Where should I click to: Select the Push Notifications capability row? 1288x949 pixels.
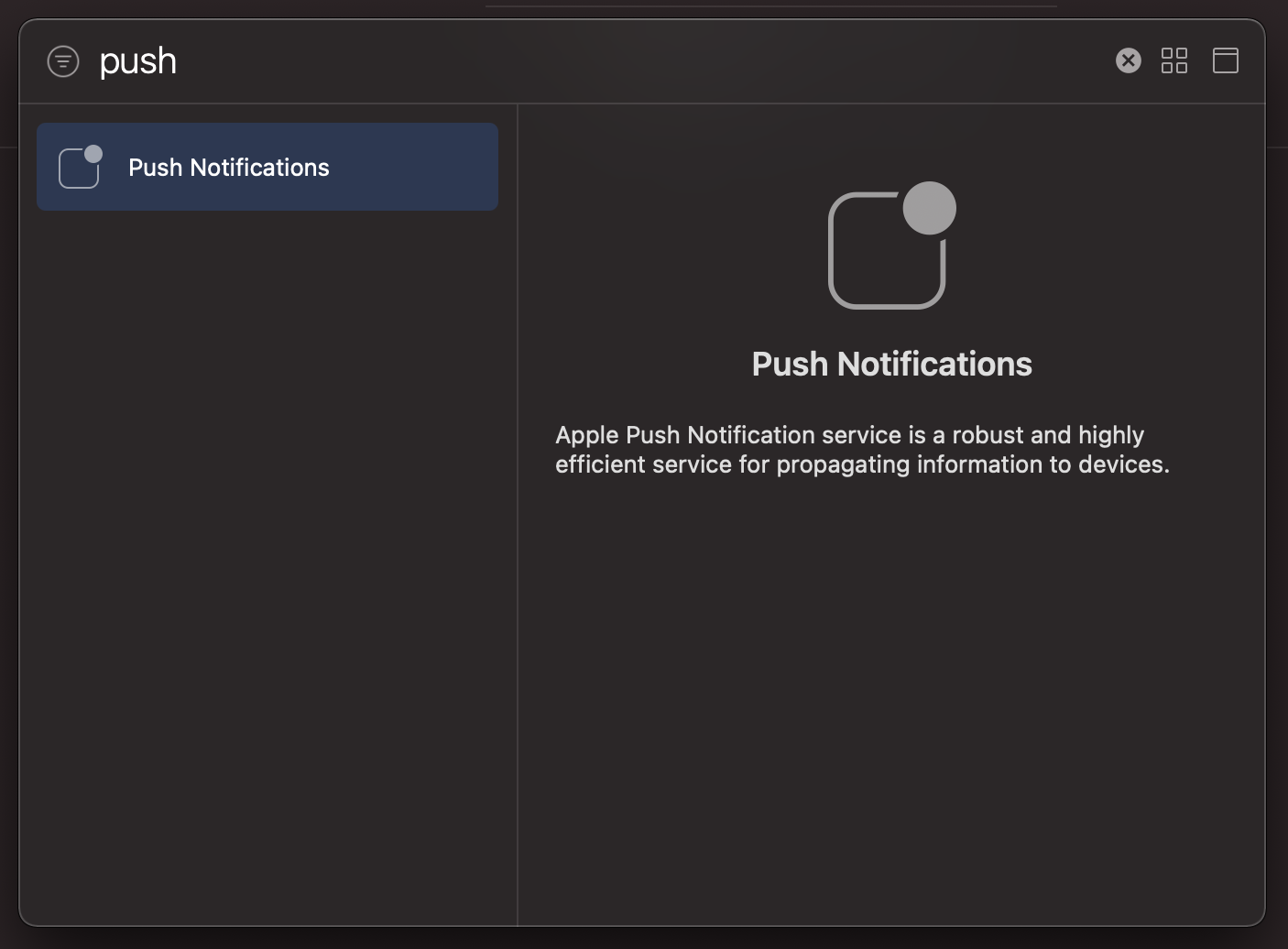267,167
